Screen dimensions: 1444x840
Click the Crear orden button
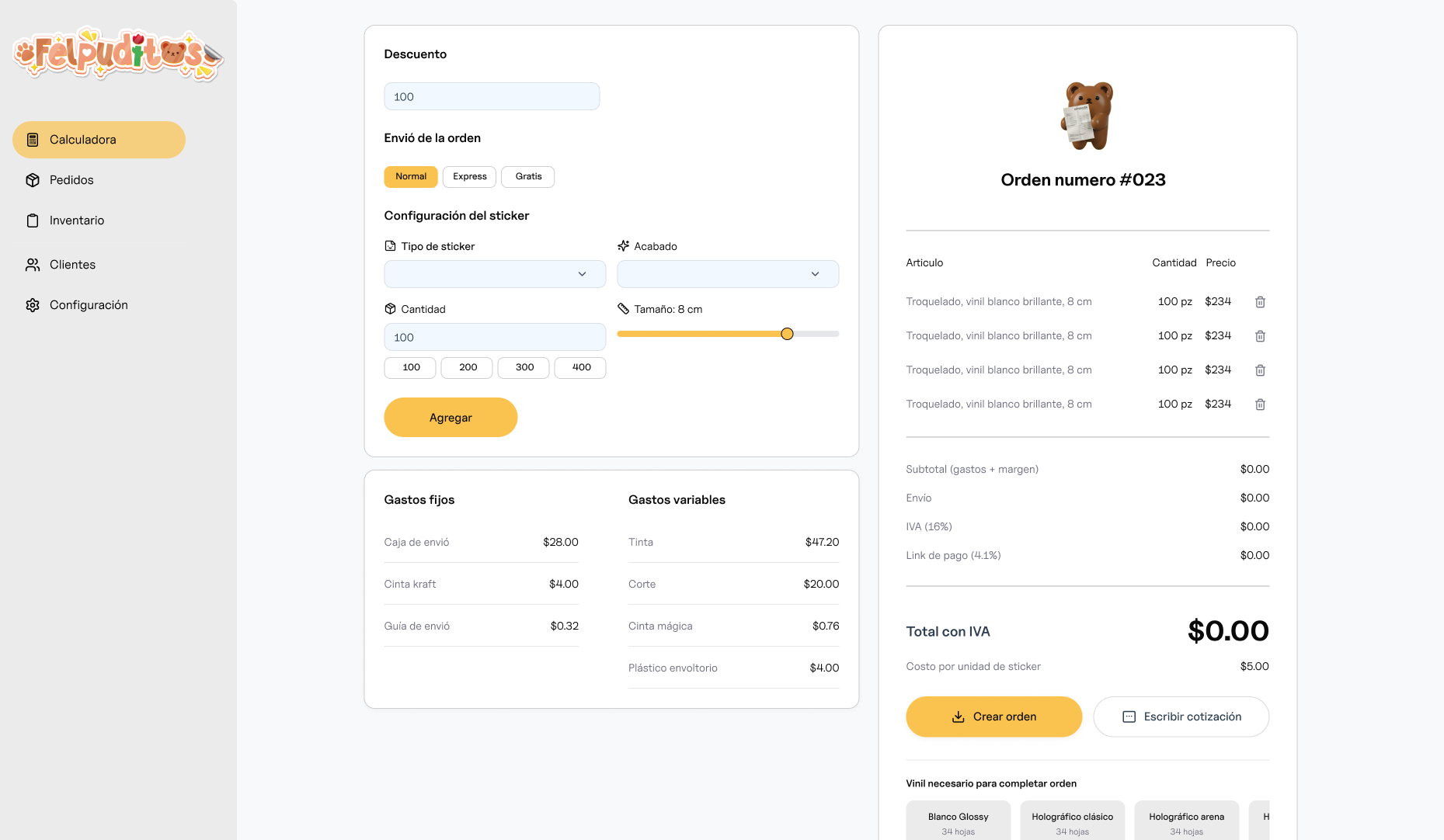[993, 717]
